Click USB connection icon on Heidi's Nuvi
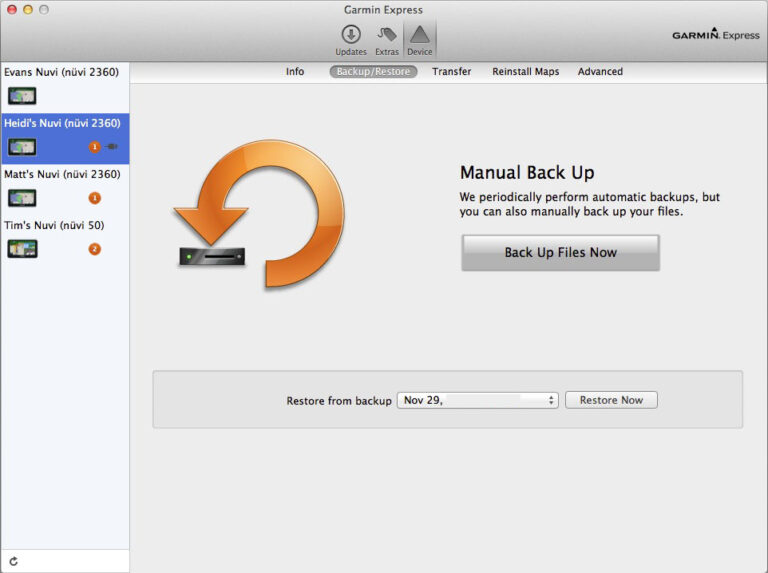The height and width of the screenshot is (573, 768). 112,146
